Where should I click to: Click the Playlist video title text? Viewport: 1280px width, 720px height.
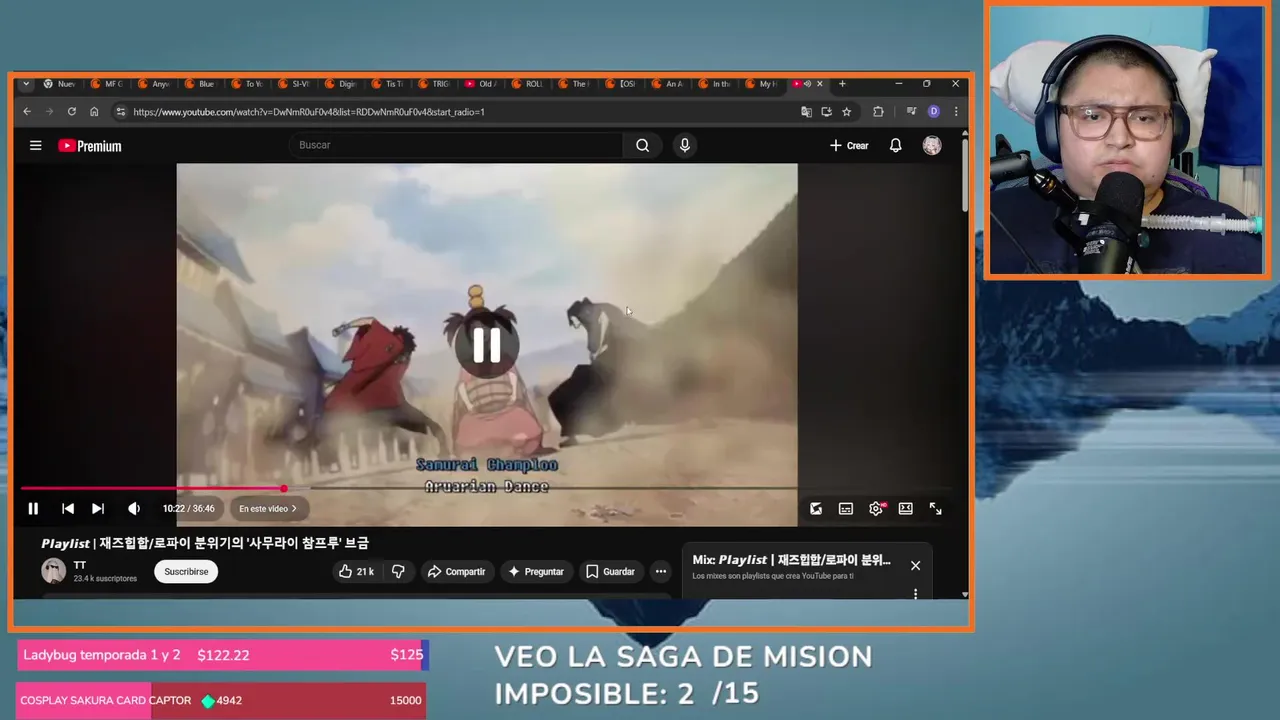coord(205,543)
